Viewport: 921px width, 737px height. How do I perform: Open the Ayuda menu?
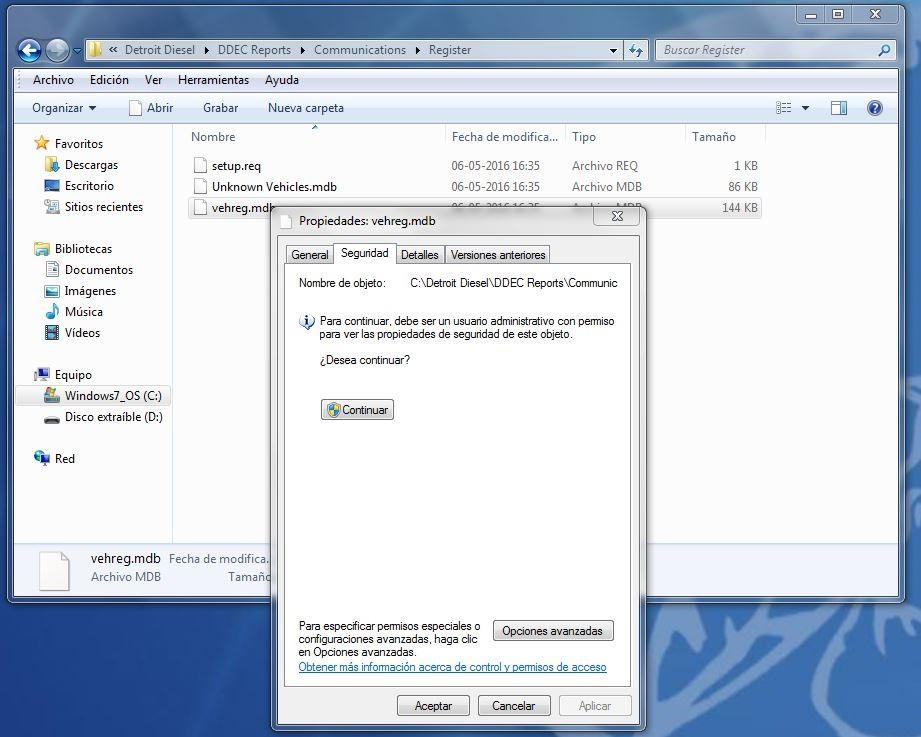coord(281,80)
